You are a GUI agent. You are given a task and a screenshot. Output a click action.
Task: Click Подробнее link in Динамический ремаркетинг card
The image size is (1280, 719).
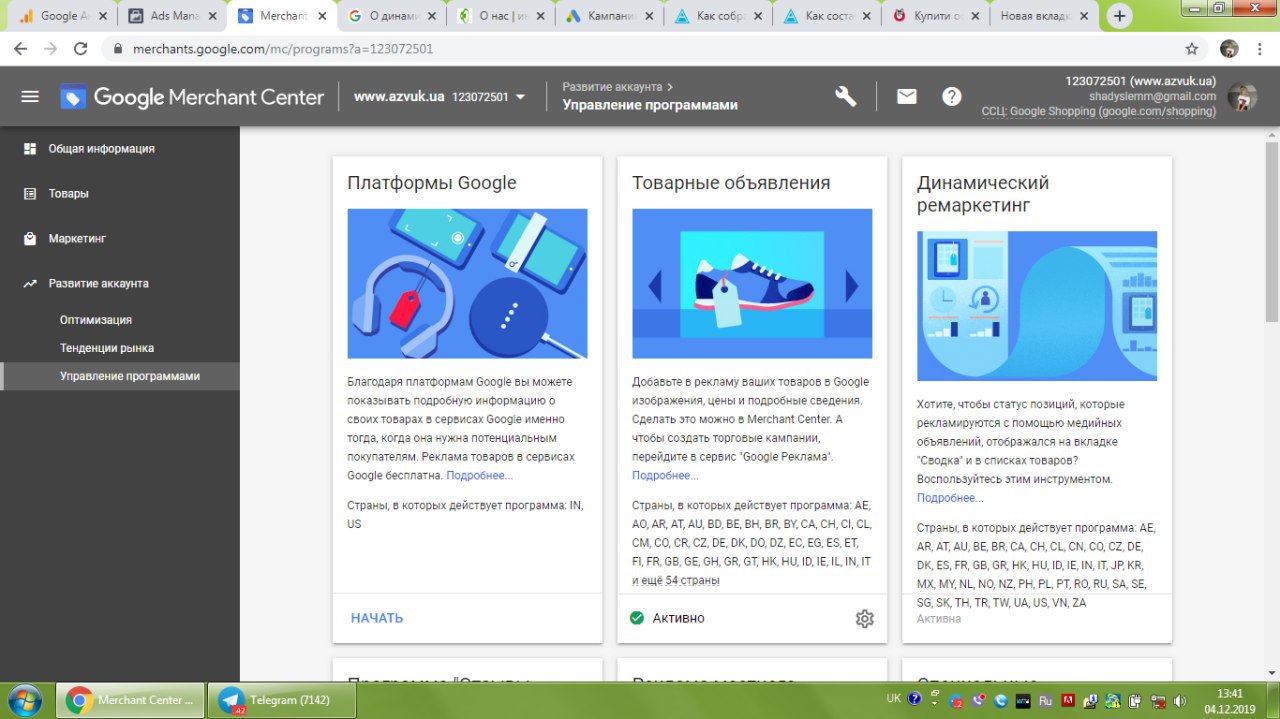pos(950,498)
